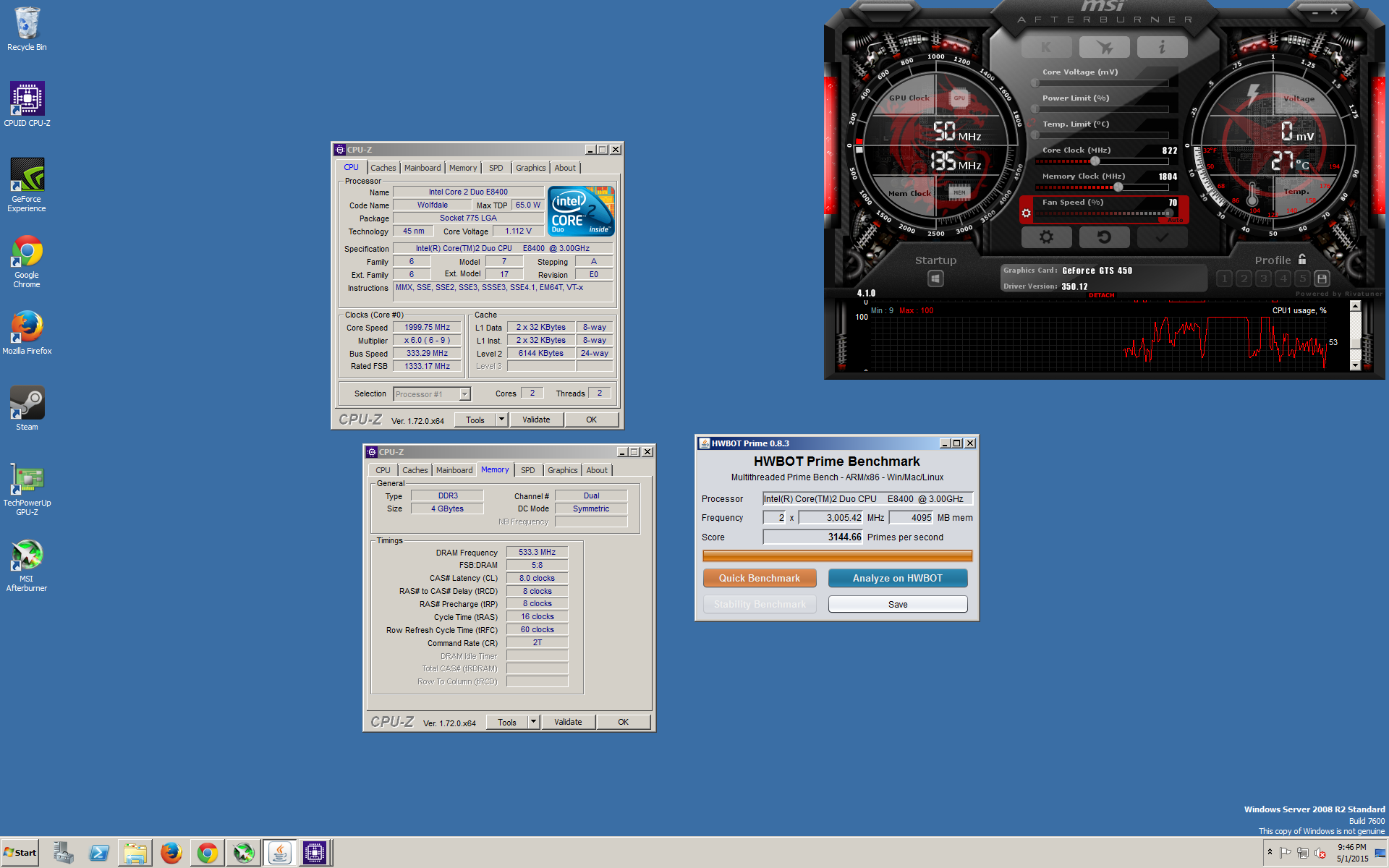Image resolution: width=1389 pixels, height=868 pixels.
Task: Open Windows Explorer from the taskbar
Action: tap(135, 853)
